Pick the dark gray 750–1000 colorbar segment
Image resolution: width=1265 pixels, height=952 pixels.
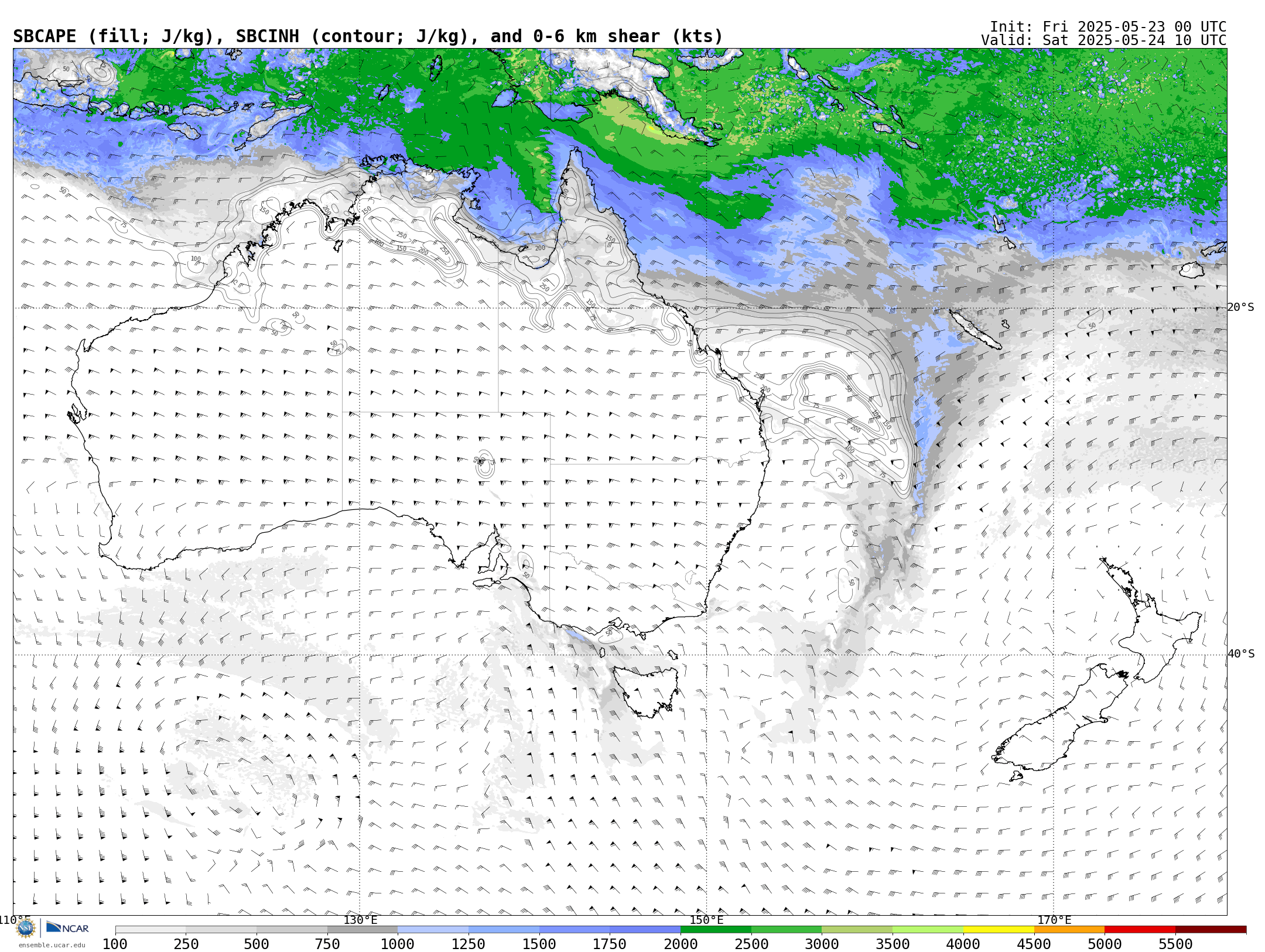tap(363, 930)
